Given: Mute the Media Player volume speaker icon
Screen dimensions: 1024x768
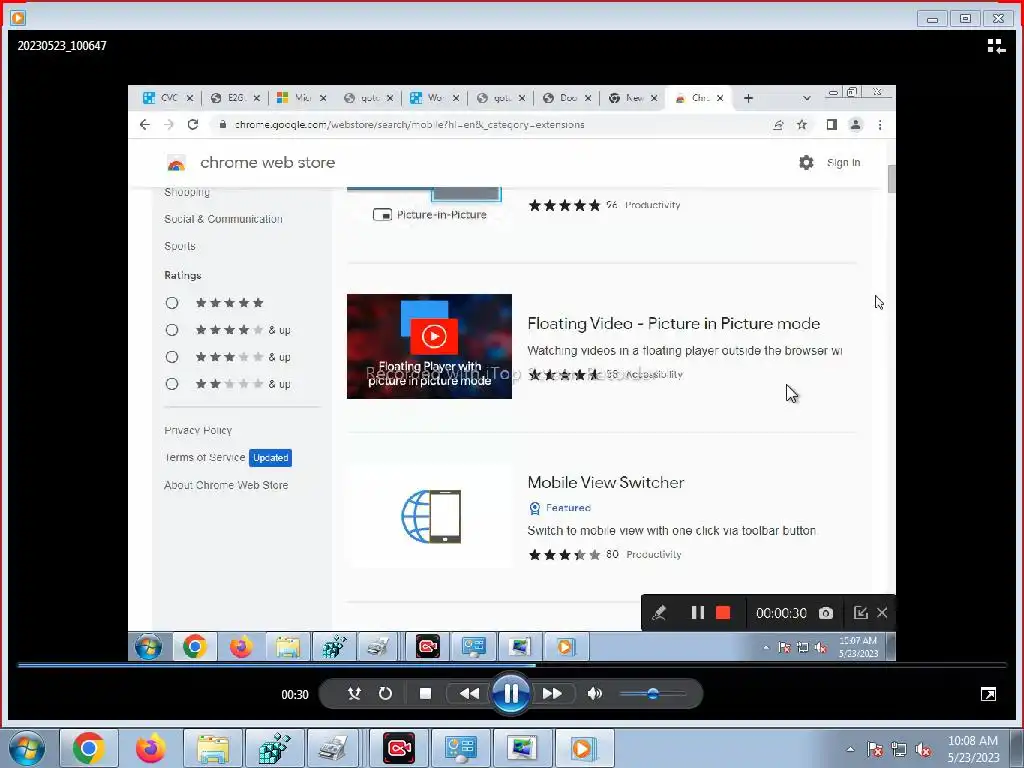Looking at the screenshot, I should [x=594, y=694].
